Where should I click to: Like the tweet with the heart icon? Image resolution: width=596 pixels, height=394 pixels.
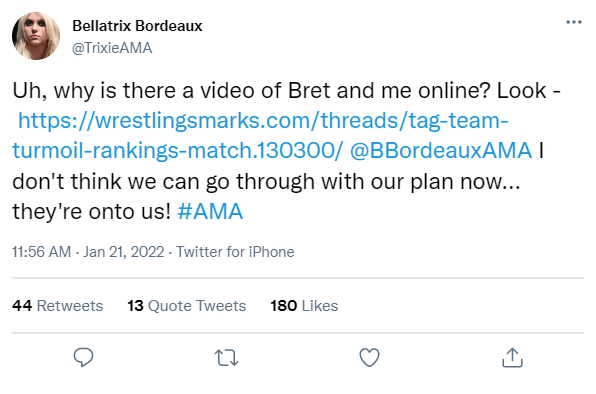point(369,357)
